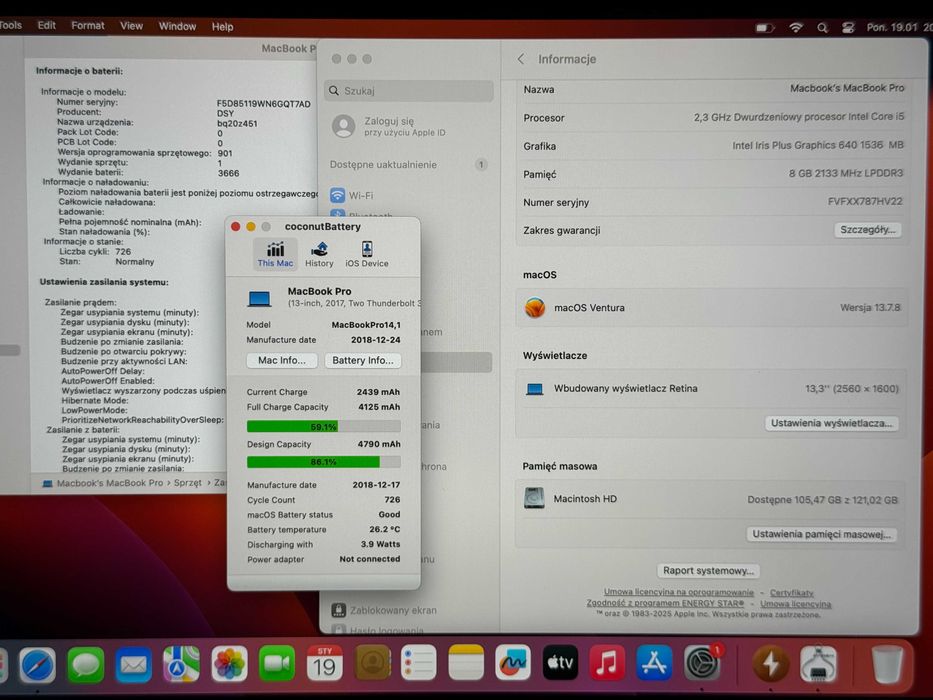Open Maps from the Dock

(181, 663)
